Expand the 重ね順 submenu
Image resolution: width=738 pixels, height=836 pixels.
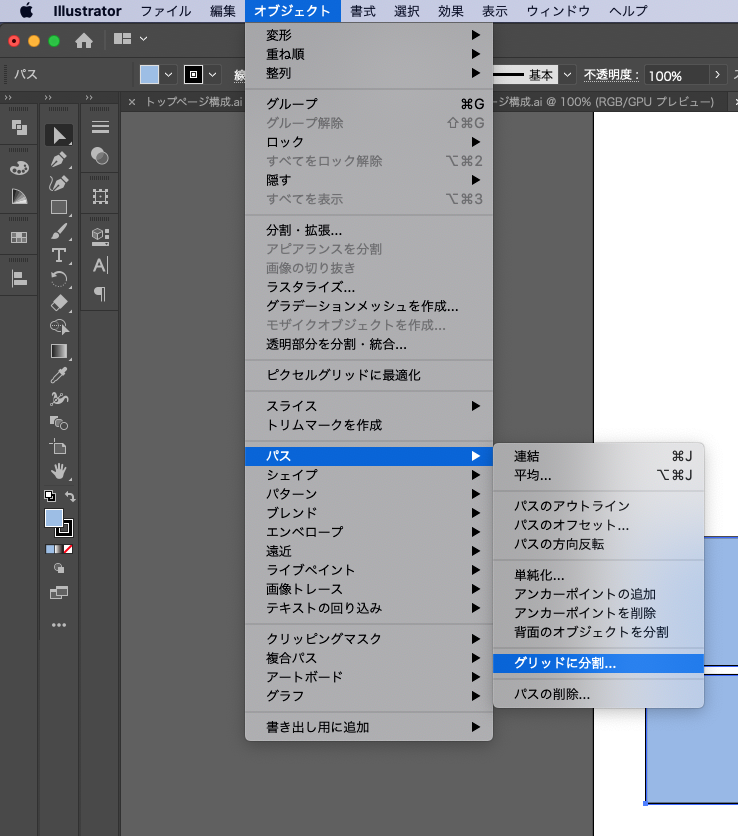368,54
